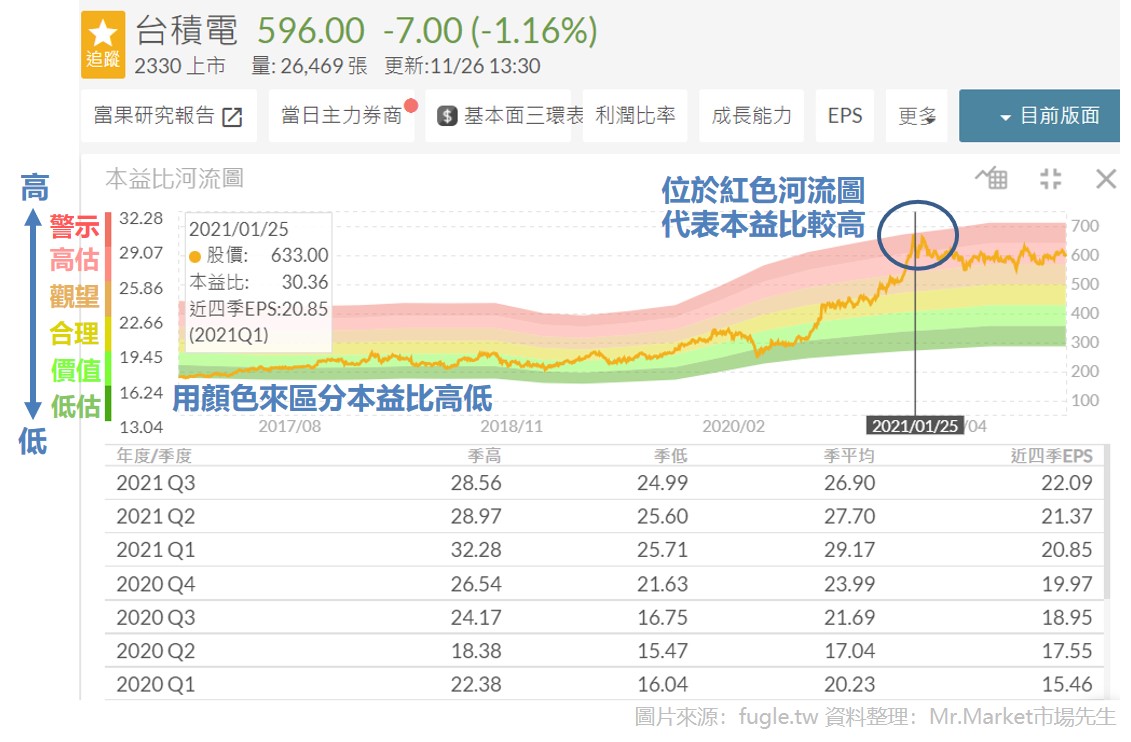Select the 2020 Q4 row label
Image resolution: width=1131 pixels, height=742 pixels.
click(156, 583)
